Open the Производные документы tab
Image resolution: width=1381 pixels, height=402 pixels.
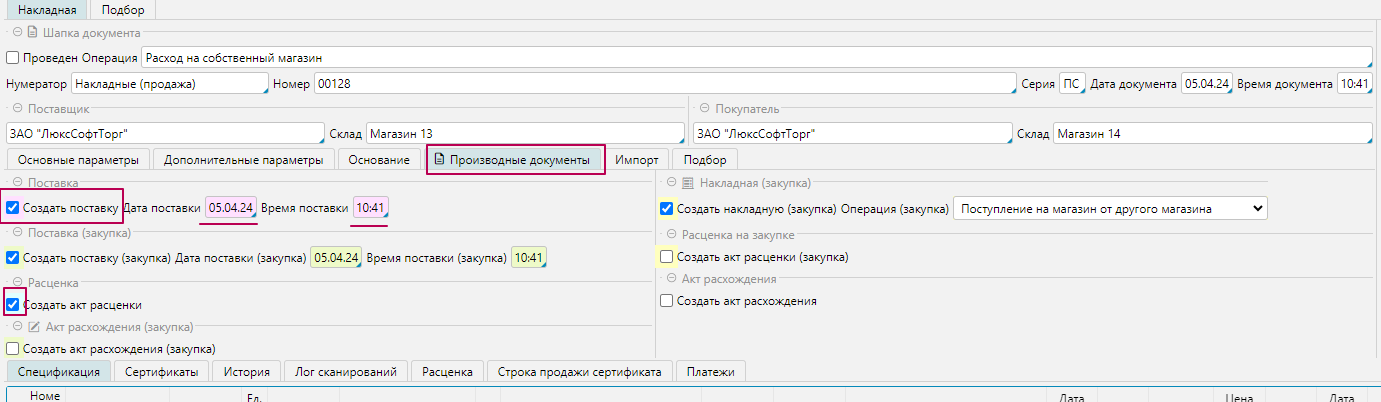coord(516,160)
